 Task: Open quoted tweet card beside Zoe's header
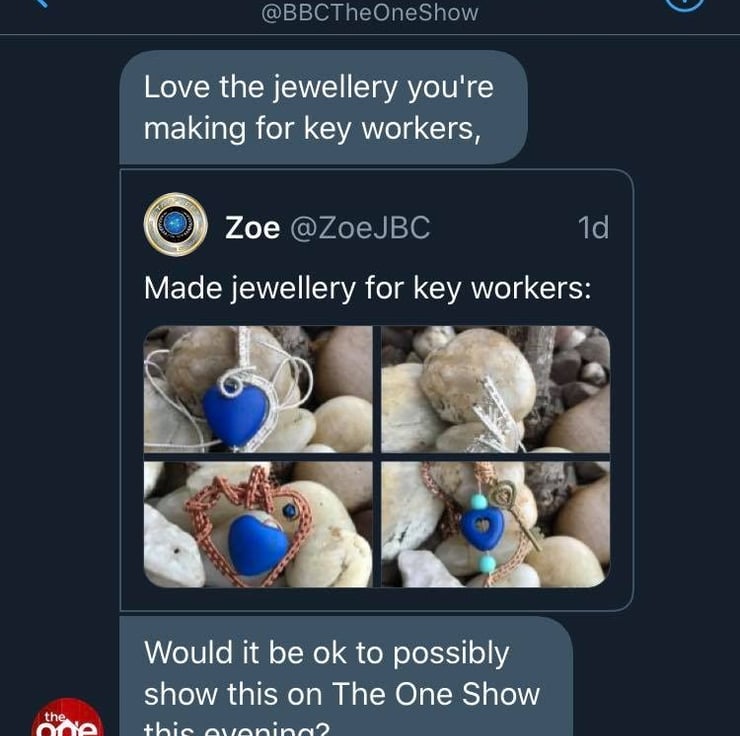tap(377, 390)
